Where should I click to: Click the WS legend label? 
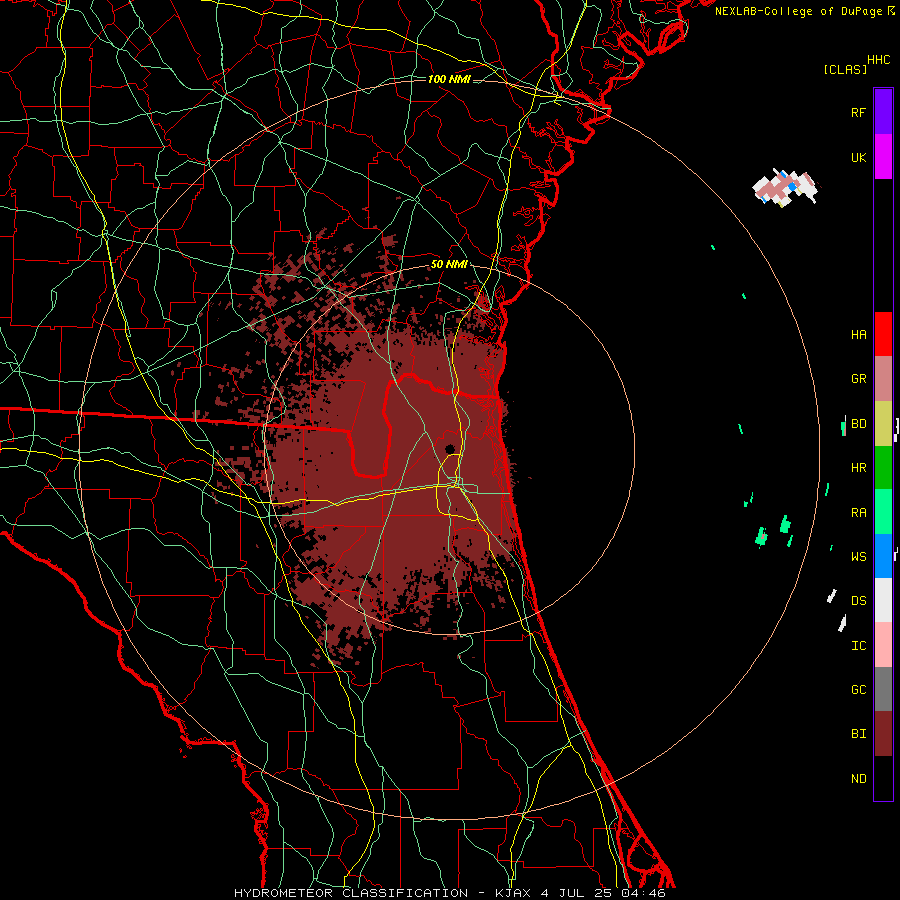(858, 556)
